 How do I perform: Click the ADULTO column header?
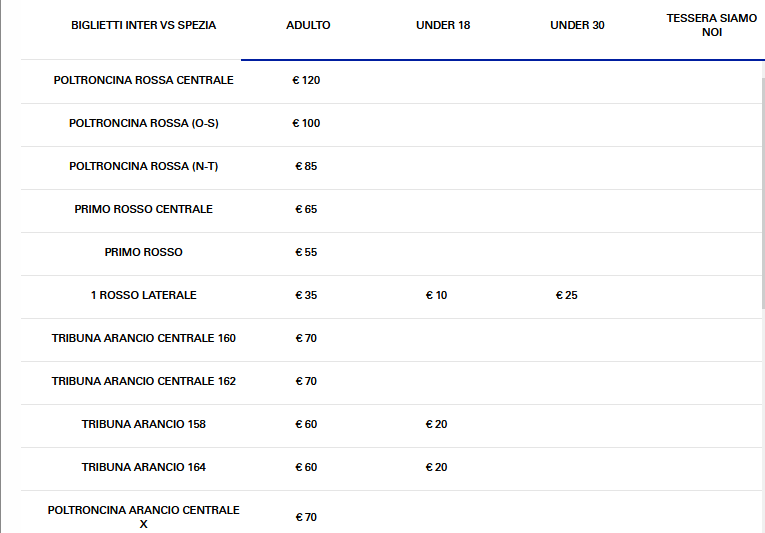308,25
